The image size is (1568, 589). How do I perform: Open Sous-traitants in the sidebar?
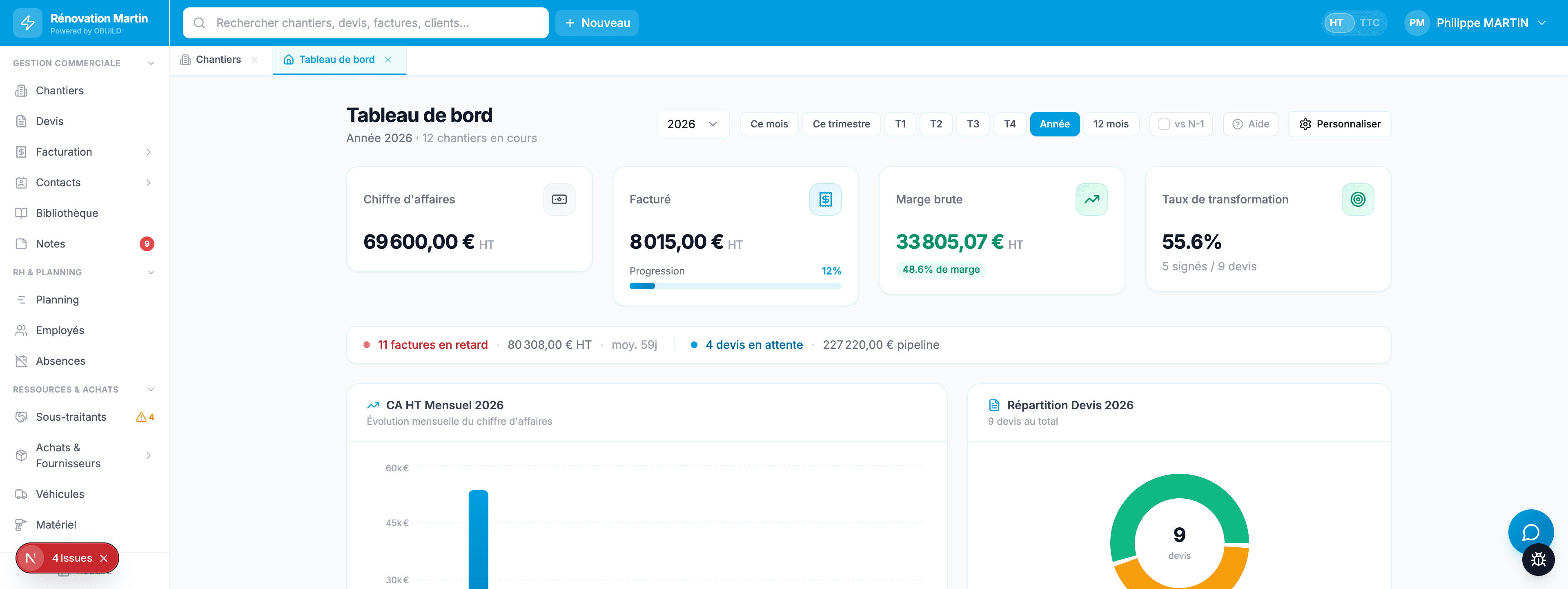pos(84,417)
